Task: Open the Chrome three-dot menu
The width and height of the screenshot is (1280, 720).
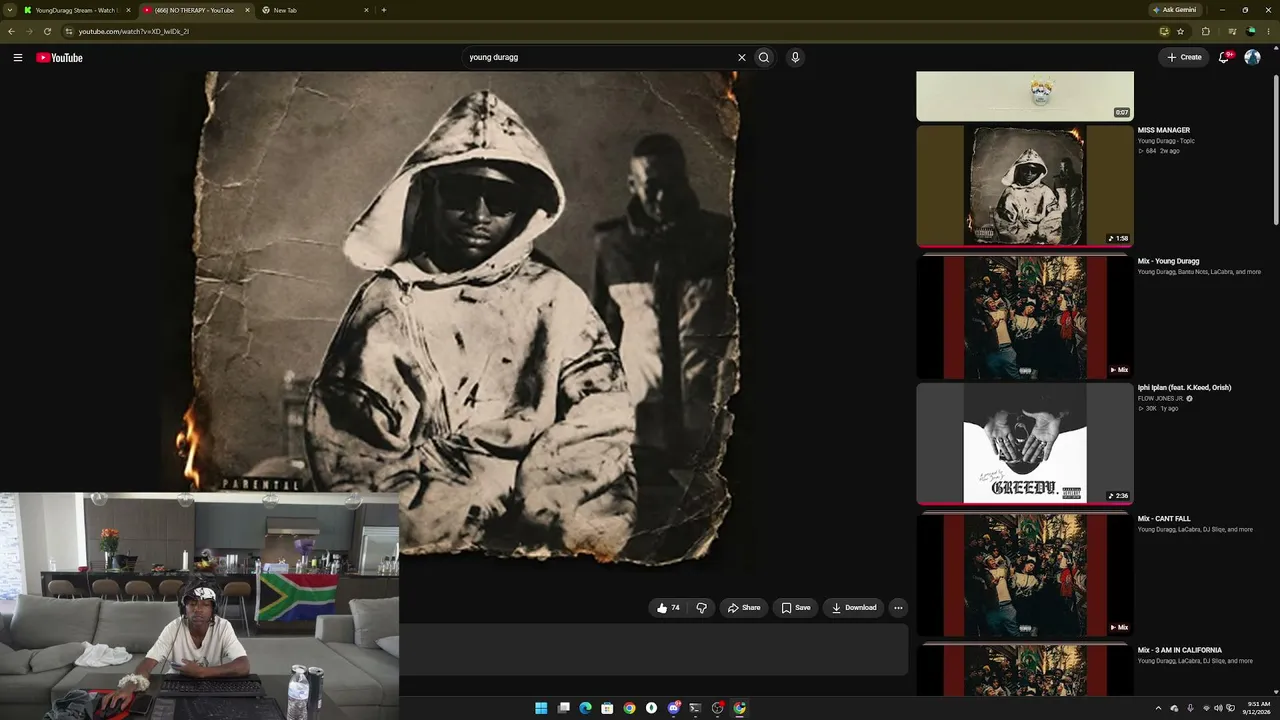Action: click(x=1268, y=31)
